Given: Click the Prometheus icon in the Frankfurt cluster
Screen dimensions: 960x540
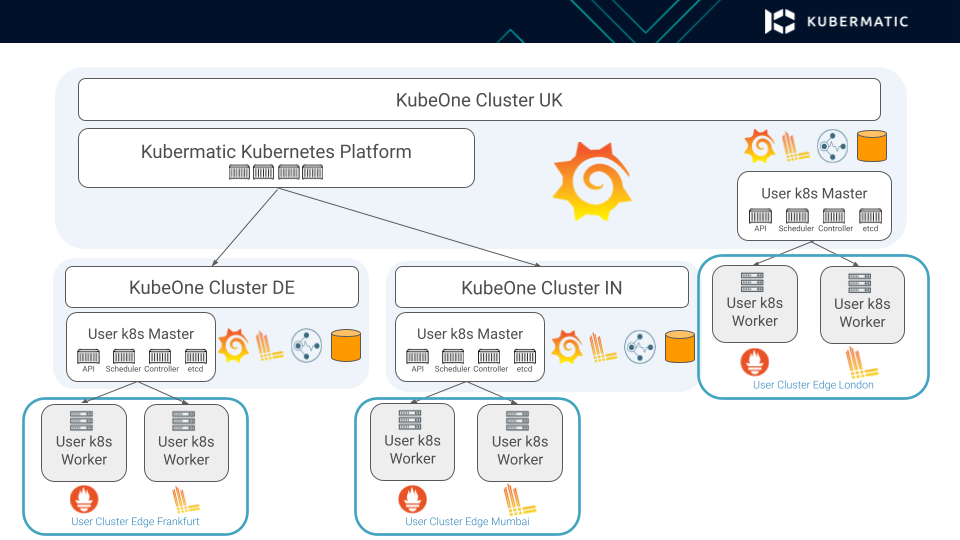Looking at the screenshot, I should pyautogui.click(x=84, y=498).
